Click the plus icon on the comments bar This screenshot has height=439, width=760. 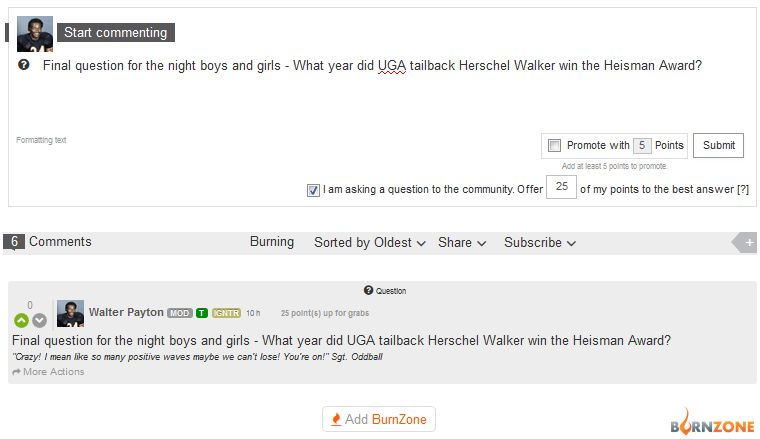coord(749,243)
